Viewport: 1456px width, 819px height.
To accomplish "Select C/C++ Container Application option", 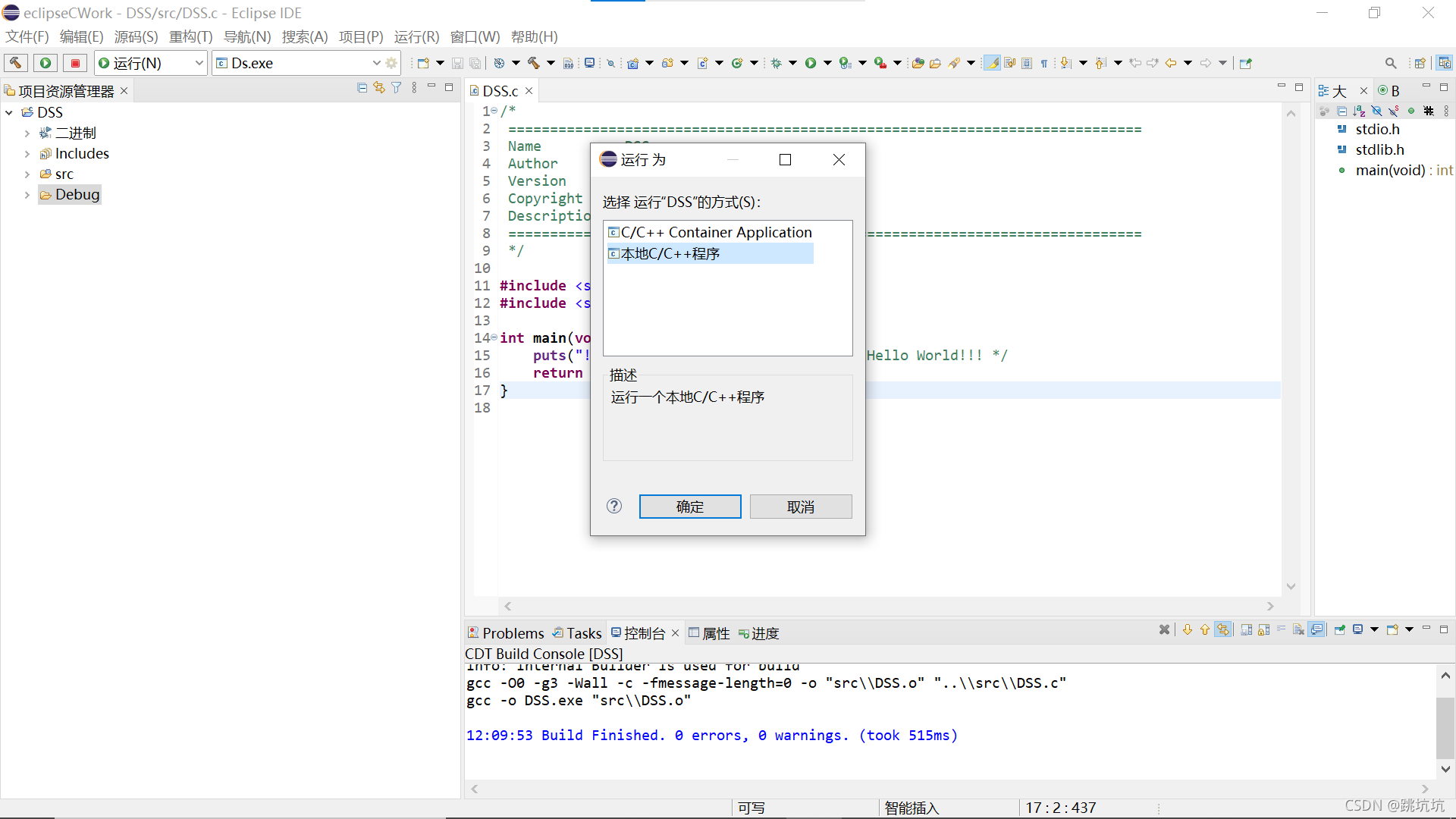I will tap(714, 232).
